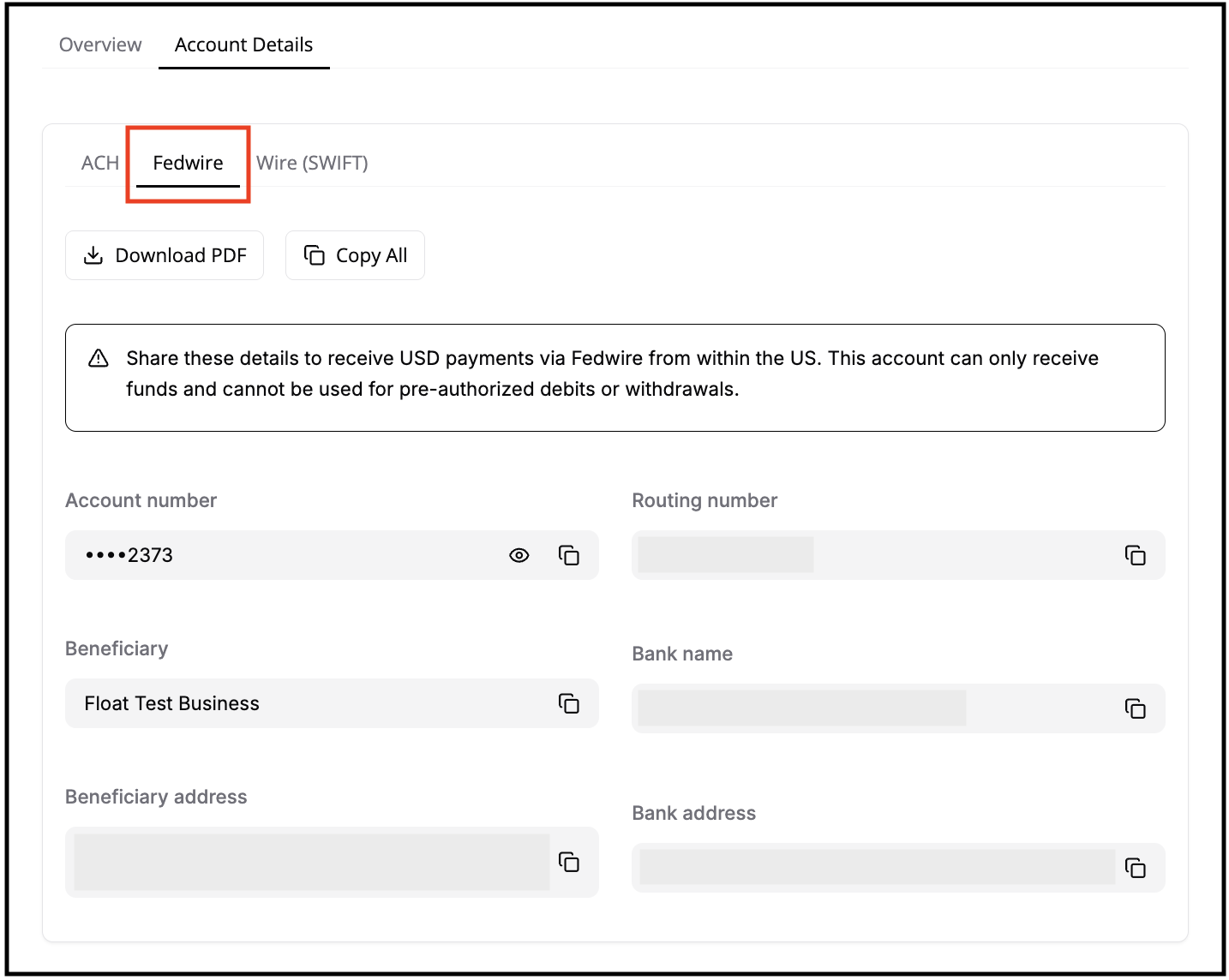Click the masked account number ending 2373
This screenshot has height=980, width=1229.
(x=129, y=555)
